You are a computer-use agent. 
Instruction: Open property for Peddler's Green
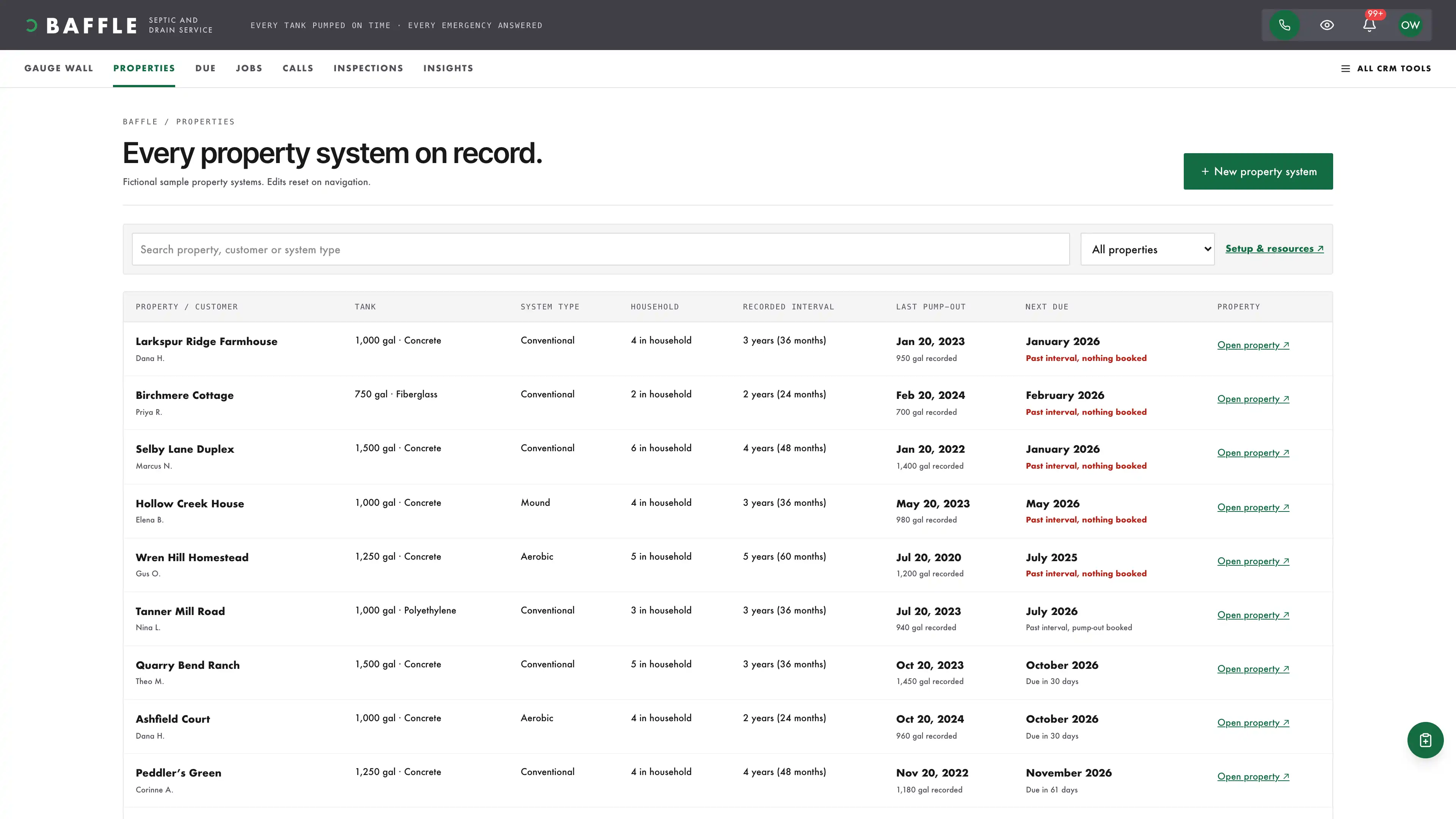coord(1253,776)
